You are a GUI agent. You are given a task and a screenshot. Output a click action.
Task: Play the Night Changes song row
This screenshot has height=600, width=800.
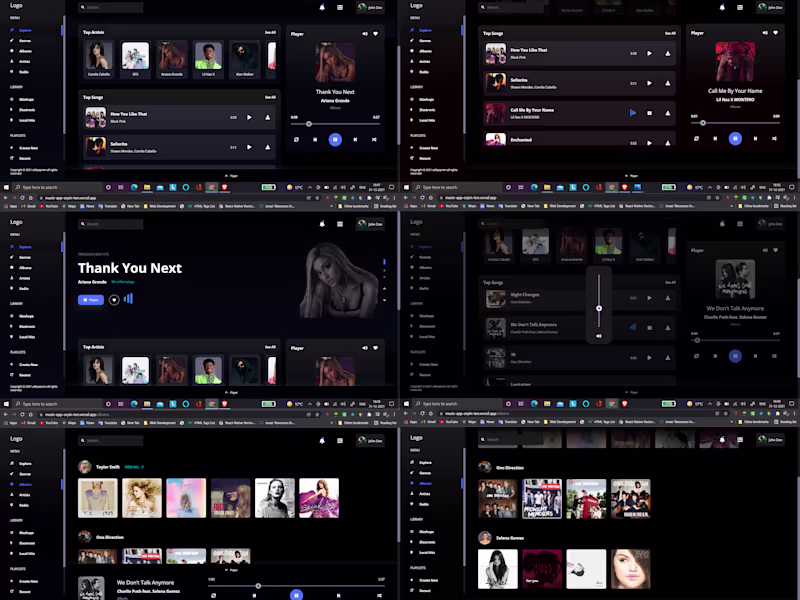649,298
